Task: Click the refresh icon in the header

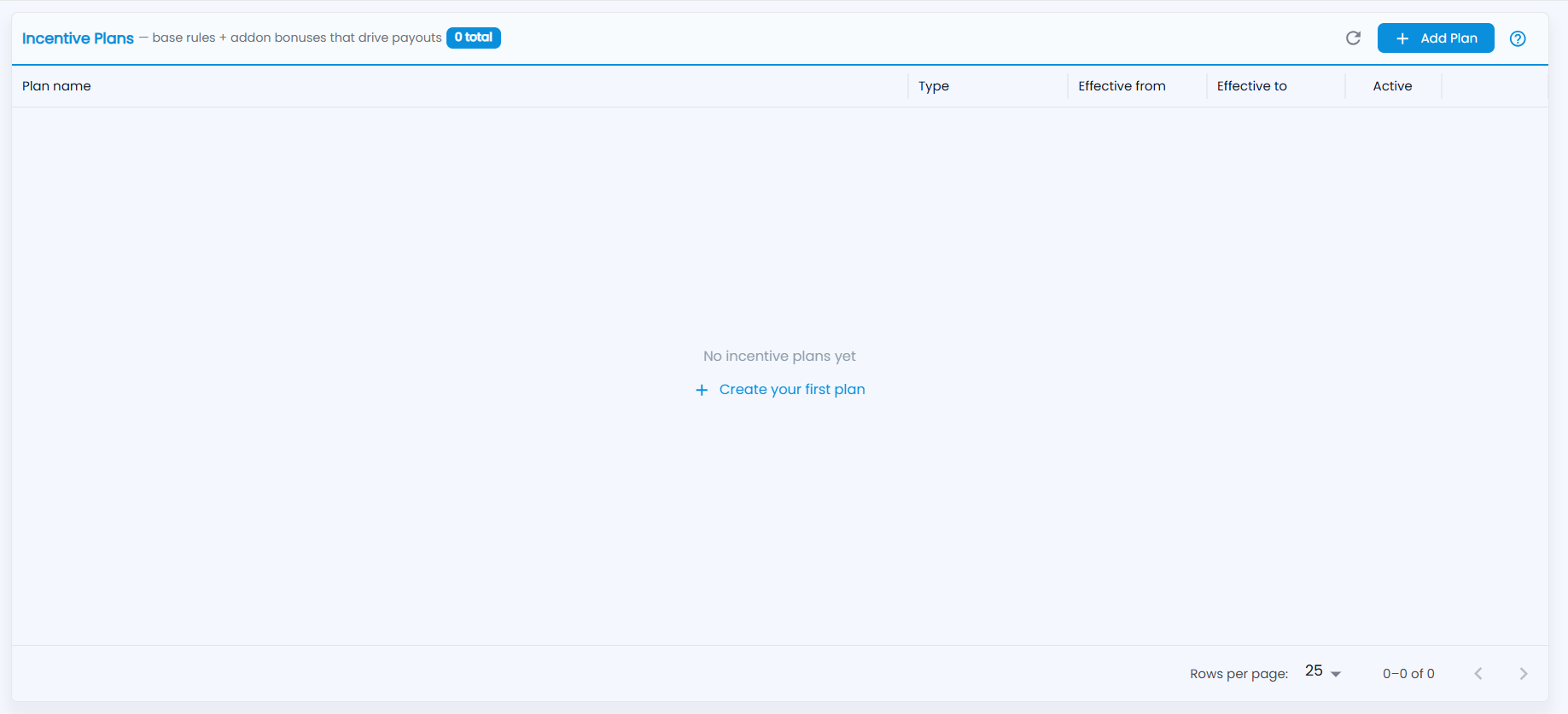Action: (x=1353, y=38)
